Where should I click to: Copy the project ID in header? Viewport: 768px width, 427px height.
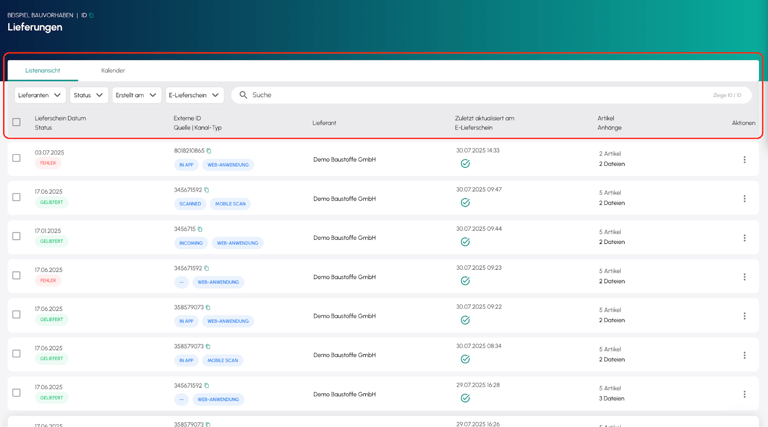[91, 15]
